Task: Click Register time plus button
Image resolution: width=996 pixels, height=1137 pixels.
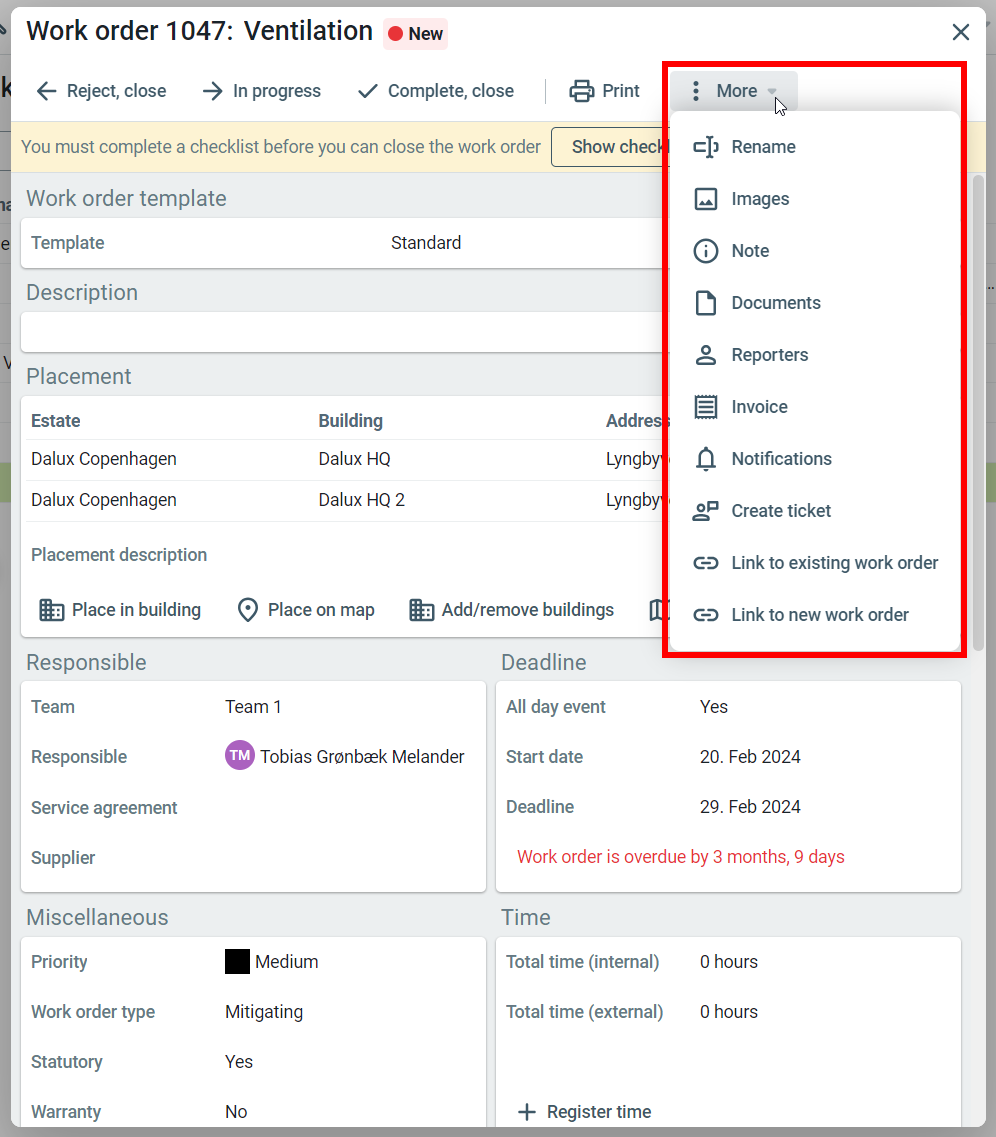Action: 526,1112
